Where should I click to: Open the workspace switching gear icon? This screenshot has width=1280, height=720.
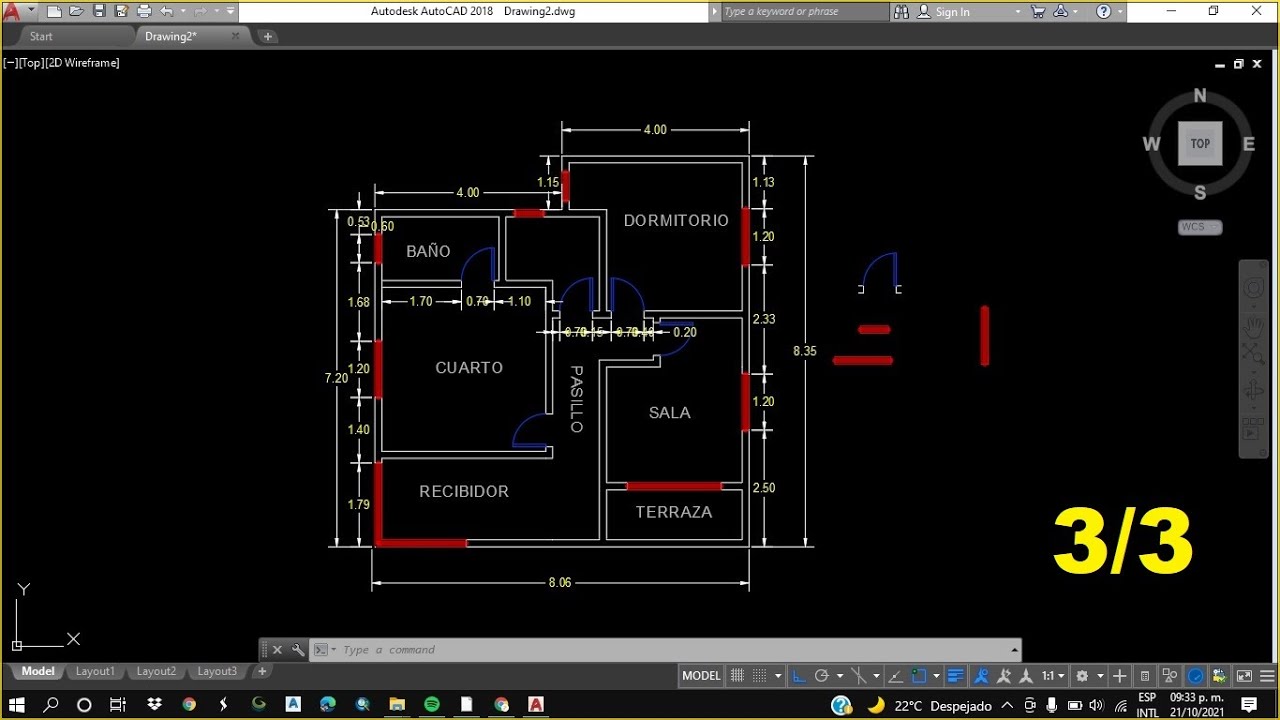click(x=1082, y=676)
